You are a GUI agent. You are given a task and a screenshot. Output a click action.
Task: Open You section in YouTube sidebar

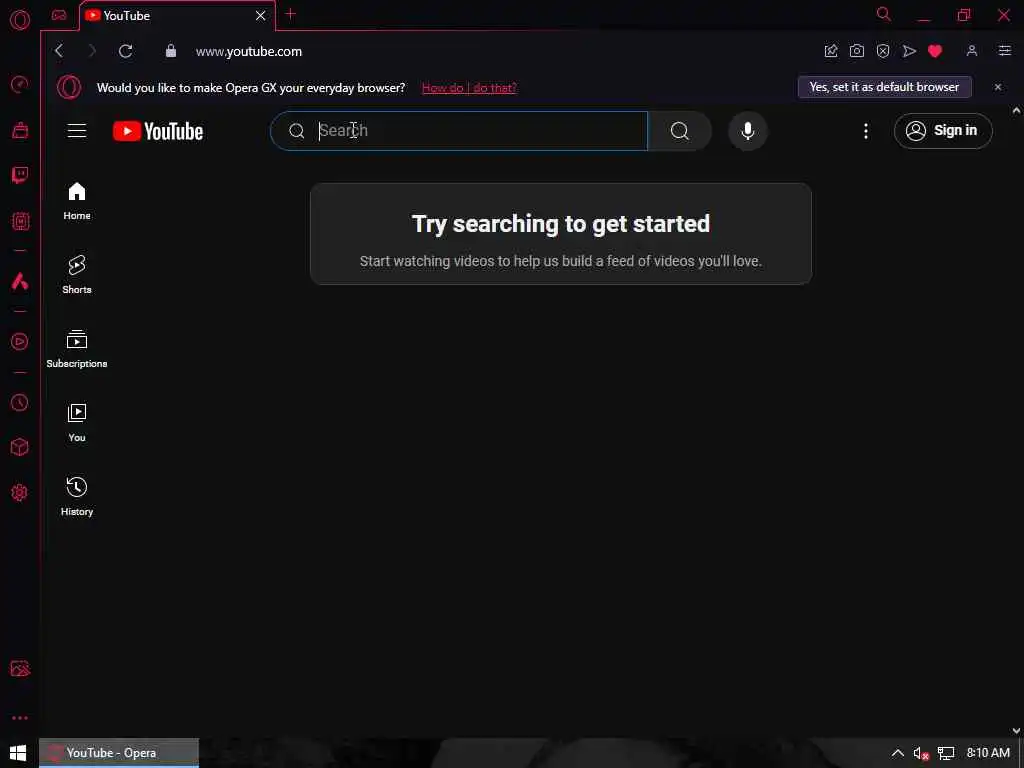(77, 423)
